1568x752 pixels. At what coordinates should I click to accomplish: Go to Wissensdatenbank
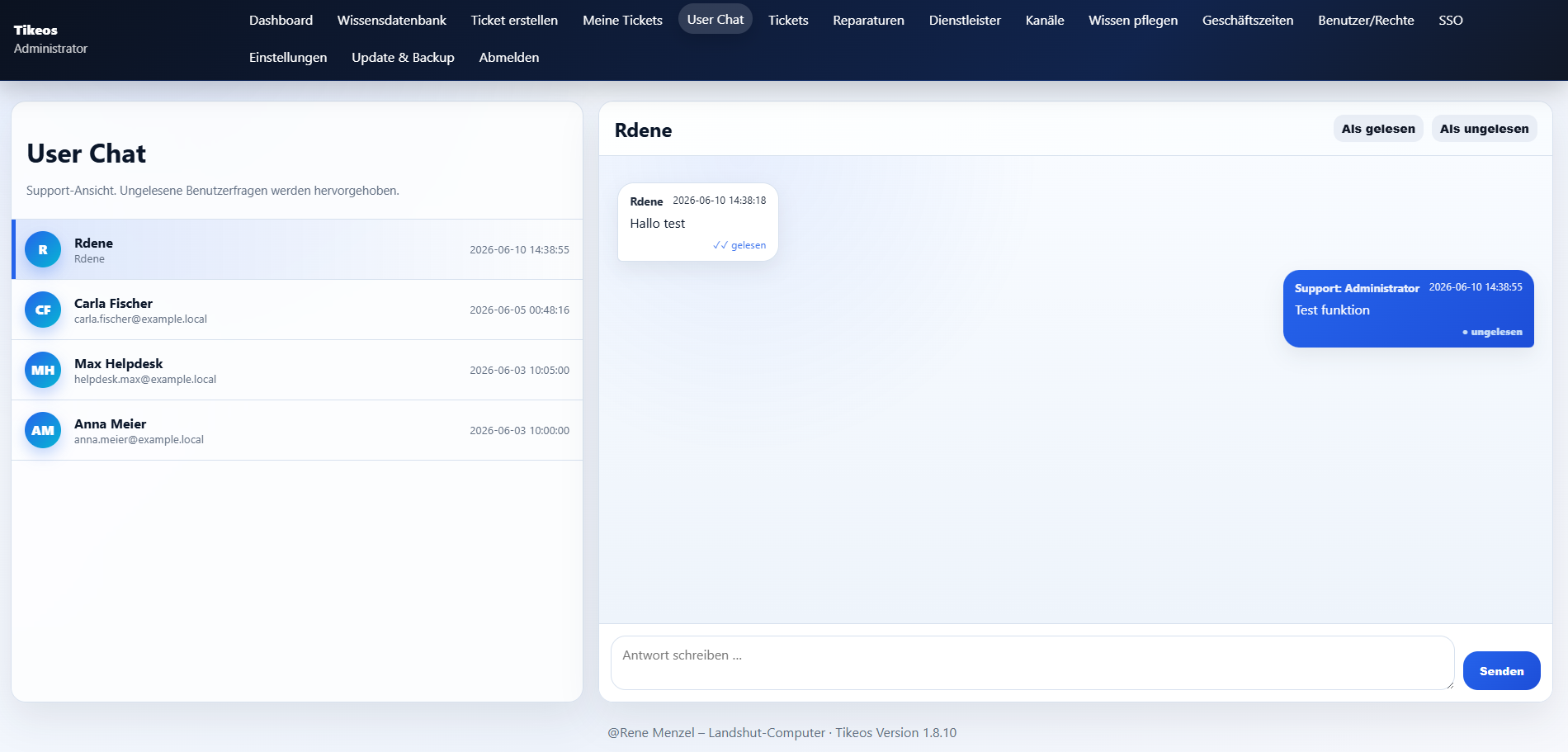point(392,20)
